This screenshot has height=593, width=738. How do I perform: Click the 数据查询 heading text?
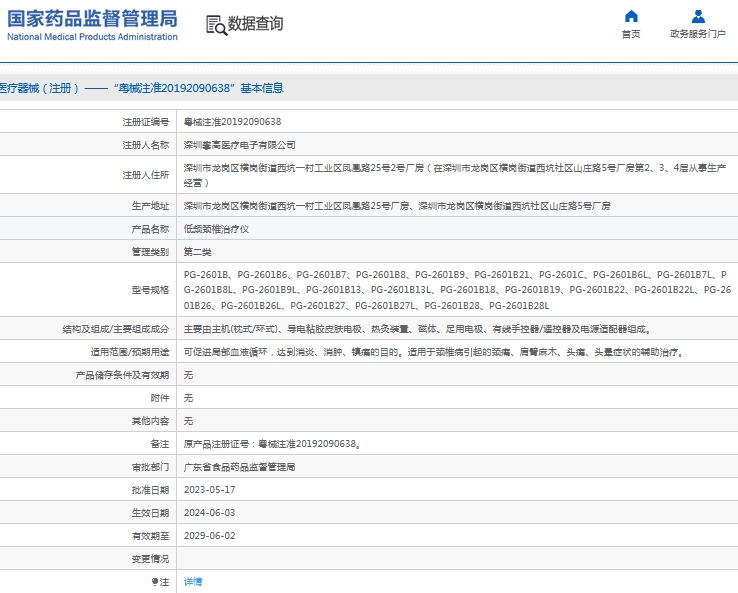[256, 24]
